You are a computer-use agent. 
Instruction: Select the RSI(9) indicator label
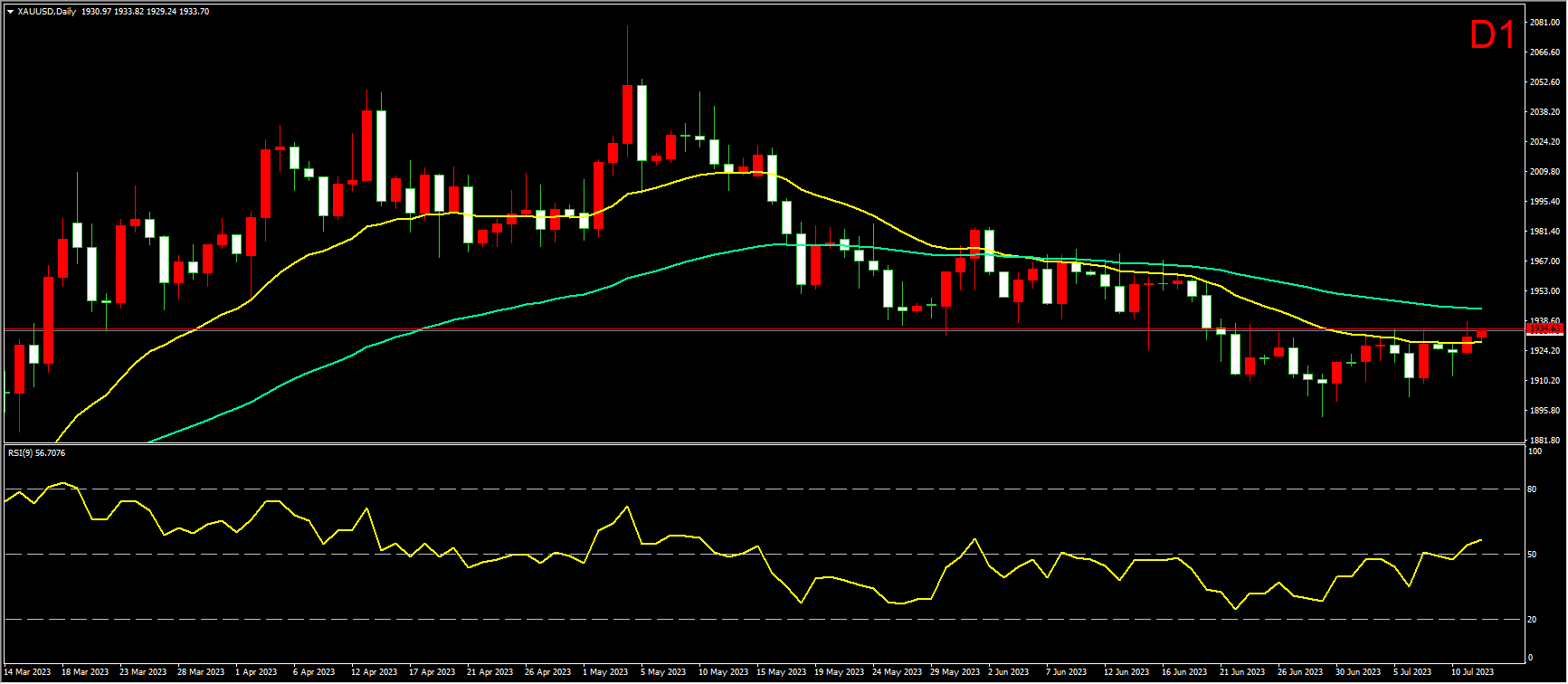click(35, 452)
